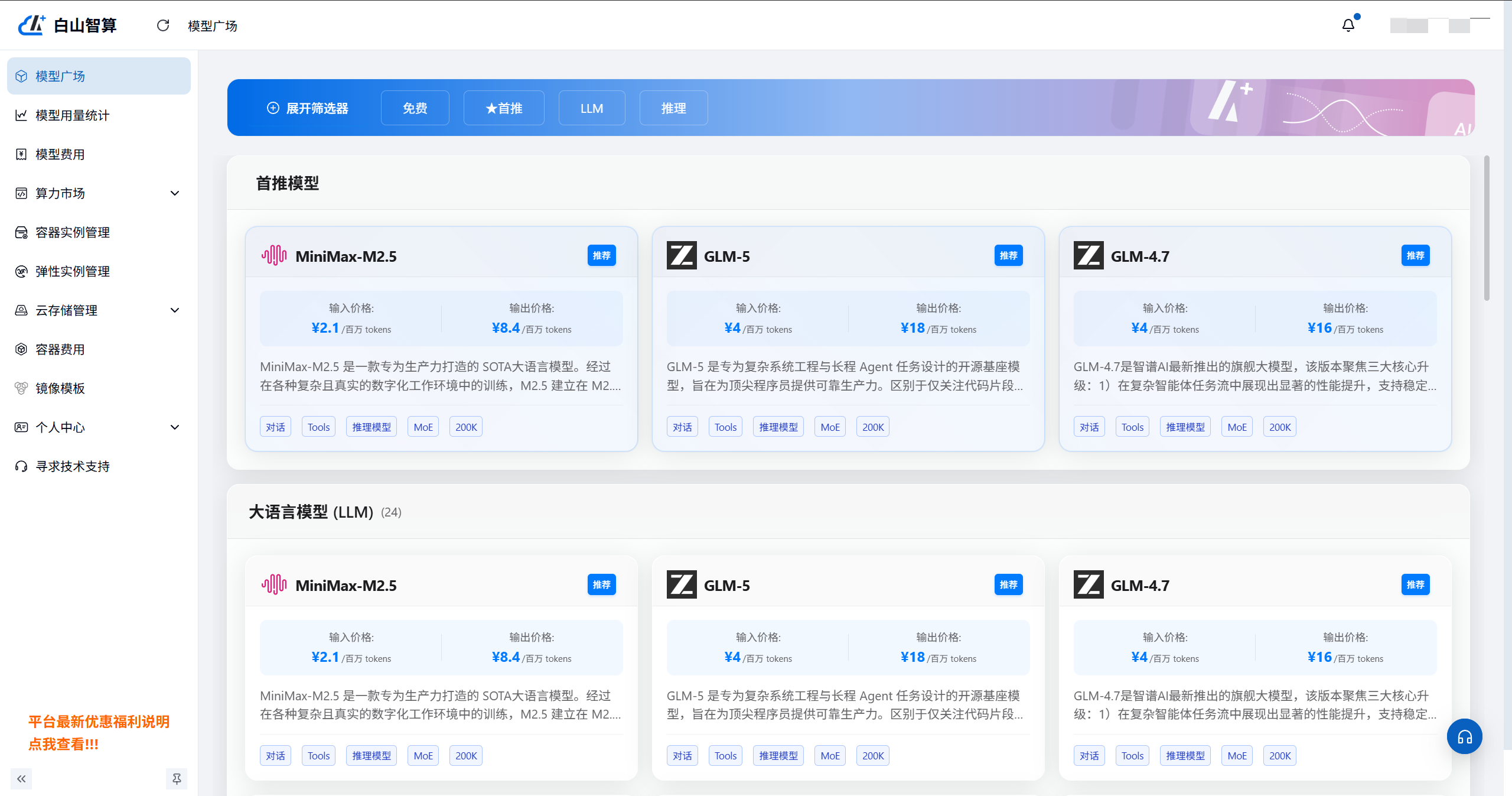The image size is (1512, 796).
Task: Click GLM-4.7 title in 大语言模型 section
Action: coord(1140,586)
